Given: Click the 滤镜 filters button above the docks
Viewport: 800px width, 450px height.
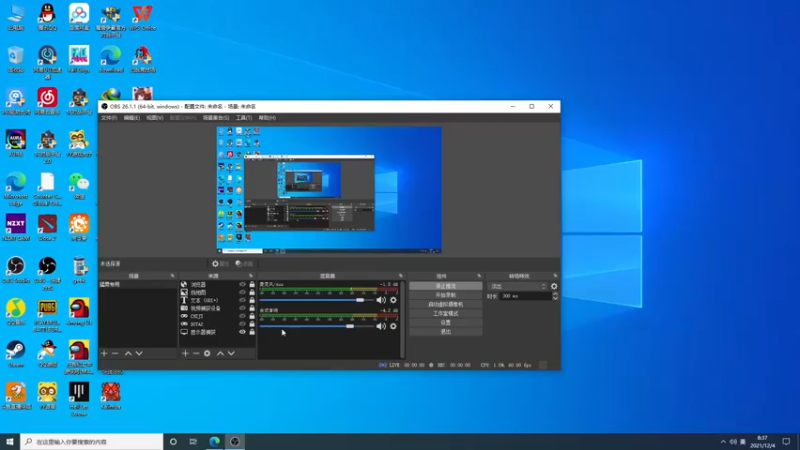Looking at the screenshot, I should point(244,264).
